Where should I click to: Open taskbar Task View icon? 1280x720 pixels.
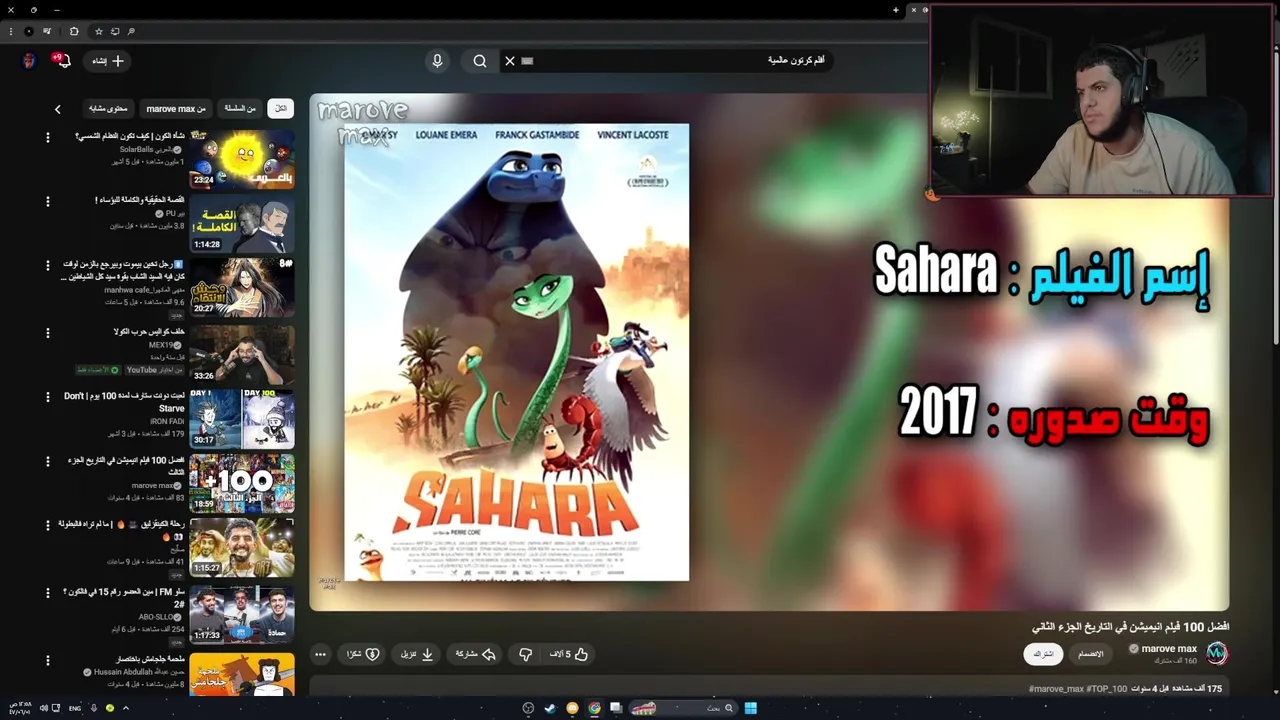click(x=616, y=708)
